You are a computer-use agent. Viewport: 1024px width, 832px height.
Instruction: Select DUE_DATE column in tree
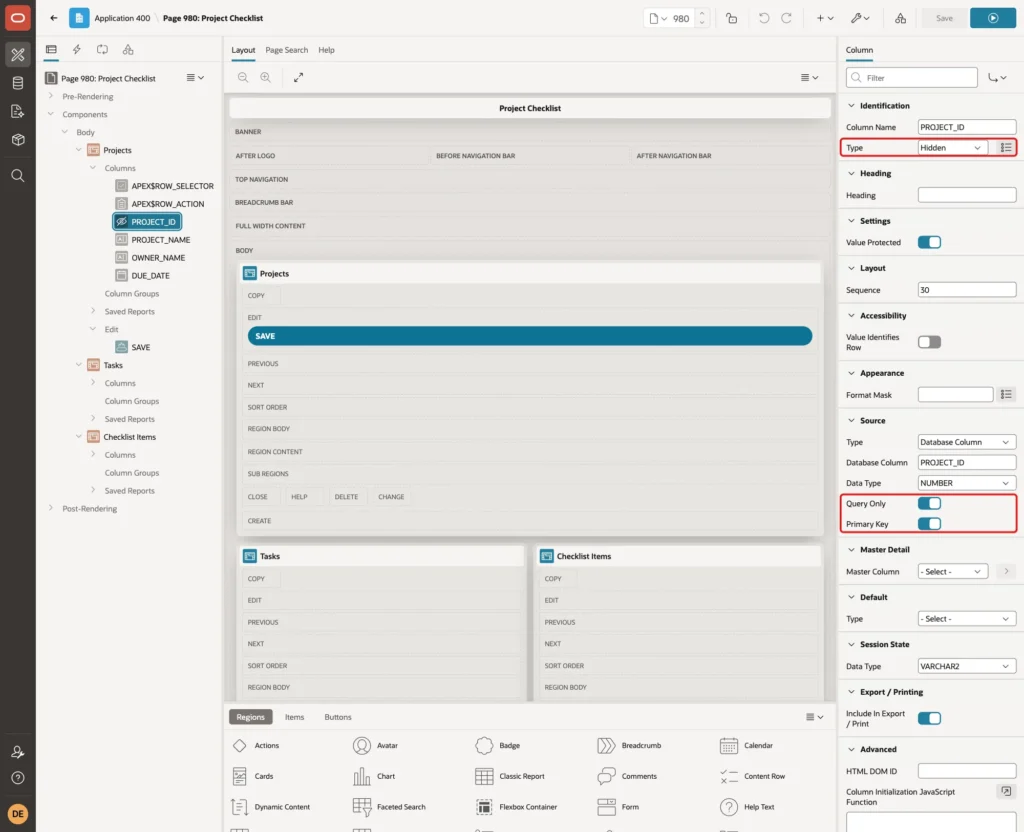pos(150,276)
